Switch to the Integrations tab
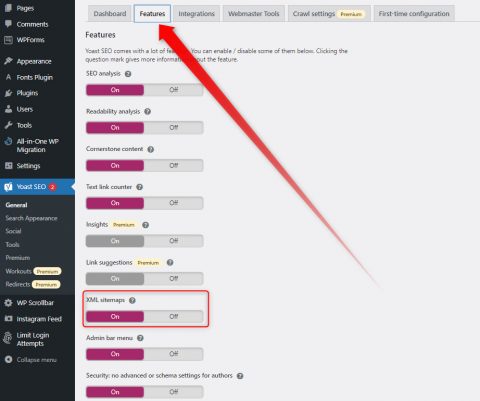The width and height of the screenshot is (480, 401). 196,14
